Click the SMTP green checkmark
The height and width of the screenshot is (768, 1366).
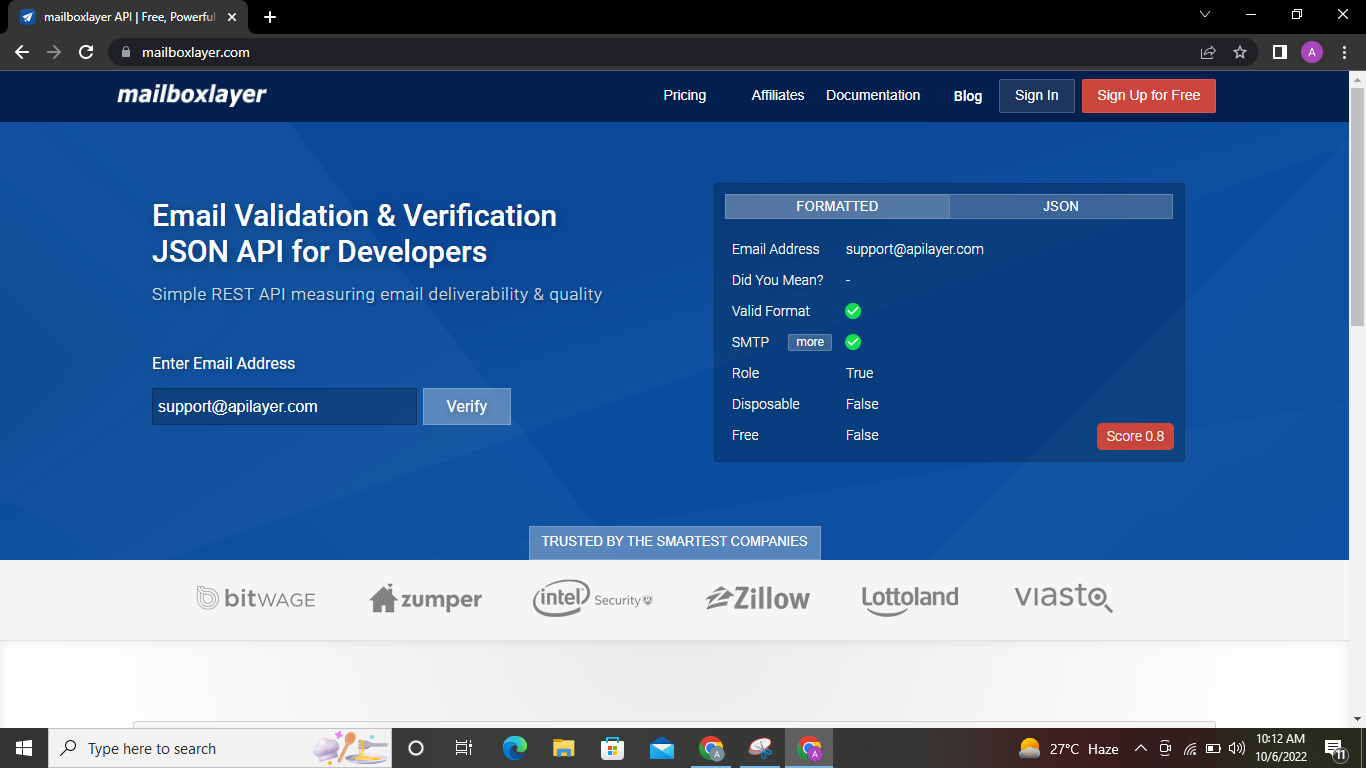pos(853,342)
